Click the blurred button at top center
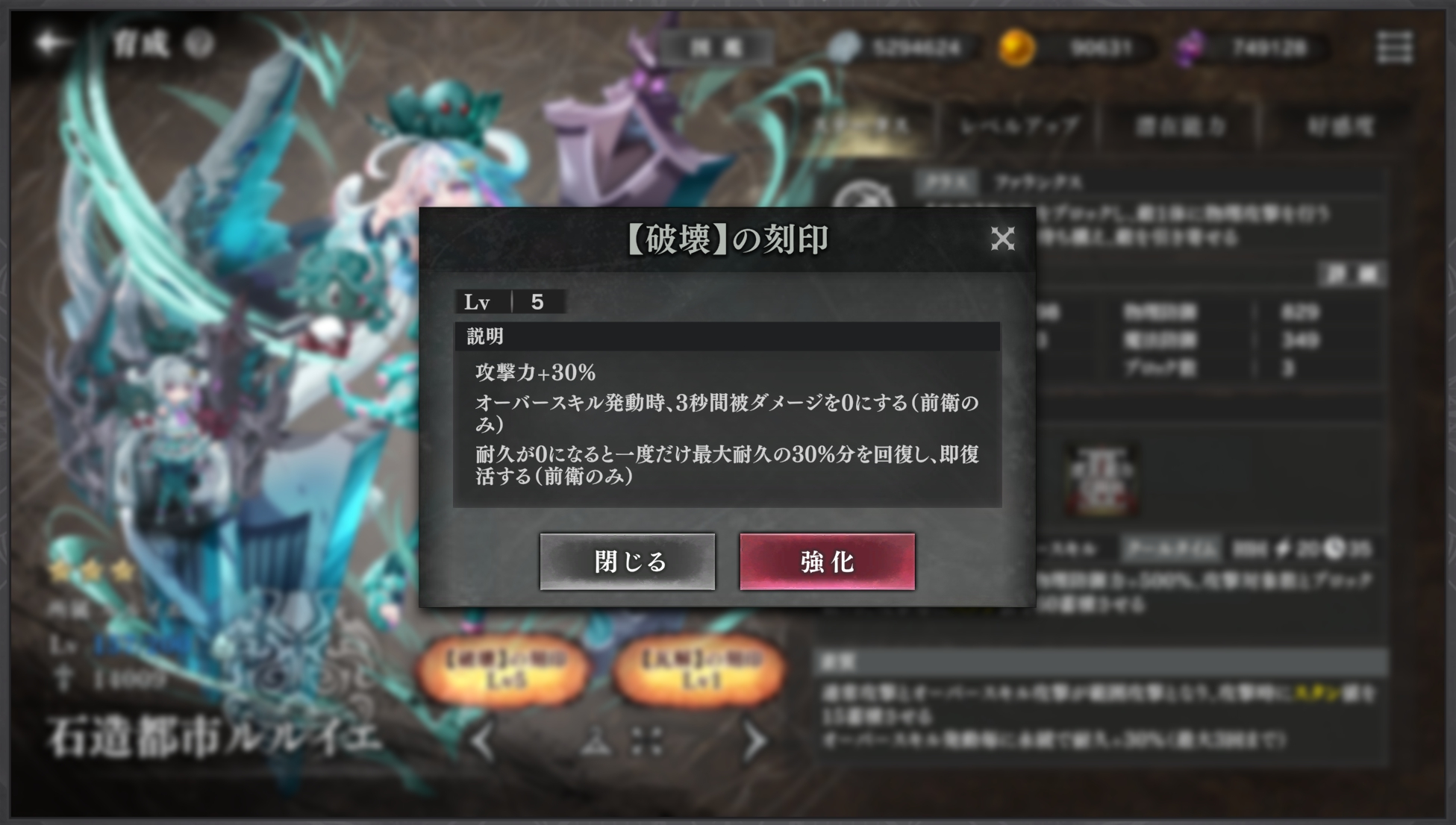 click(x=715, y=48)
